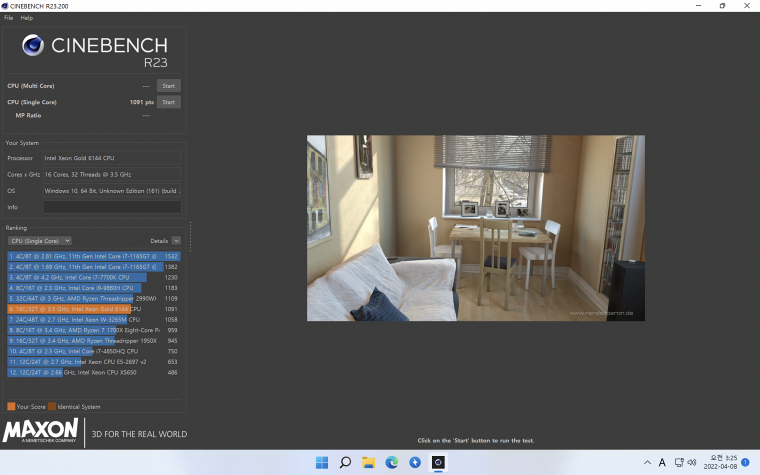The width and height of the screenshot is (760, 475).
Task: Launch Microsoft Edge from taskbar
Action: click(x=392, y=462)
